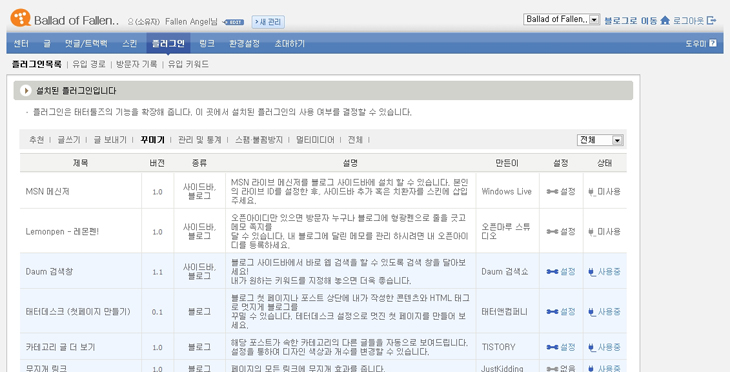Viewport: 730px width, 372px height.
Task: Select the 카테고리 글 더 보기 title
Action: [x=61, y=347]
